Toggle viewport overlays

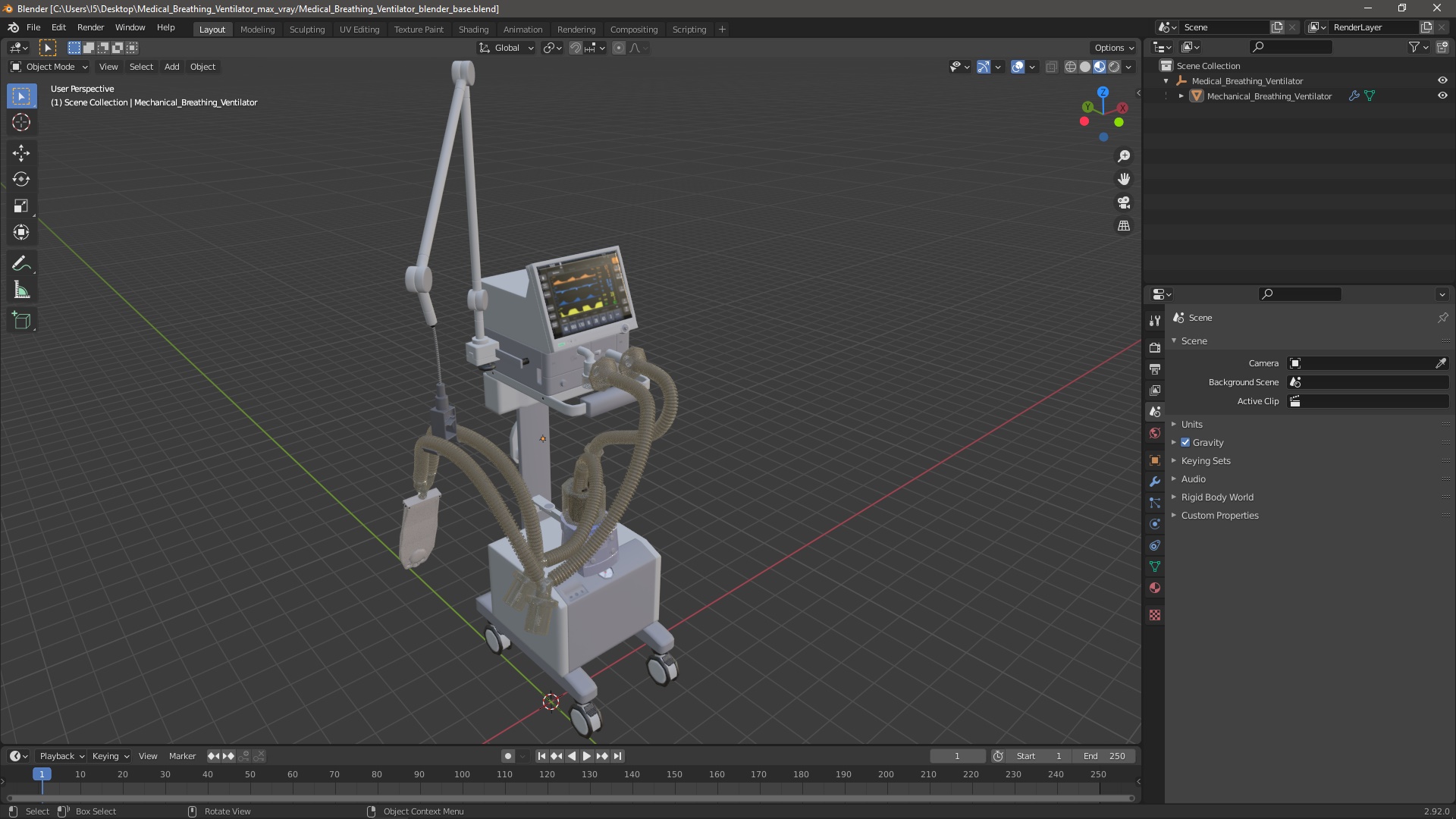1018,67
